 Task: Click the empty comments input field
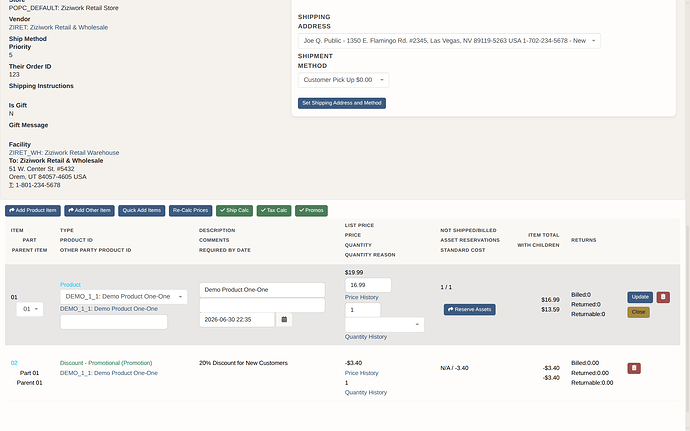click(262, 305)
